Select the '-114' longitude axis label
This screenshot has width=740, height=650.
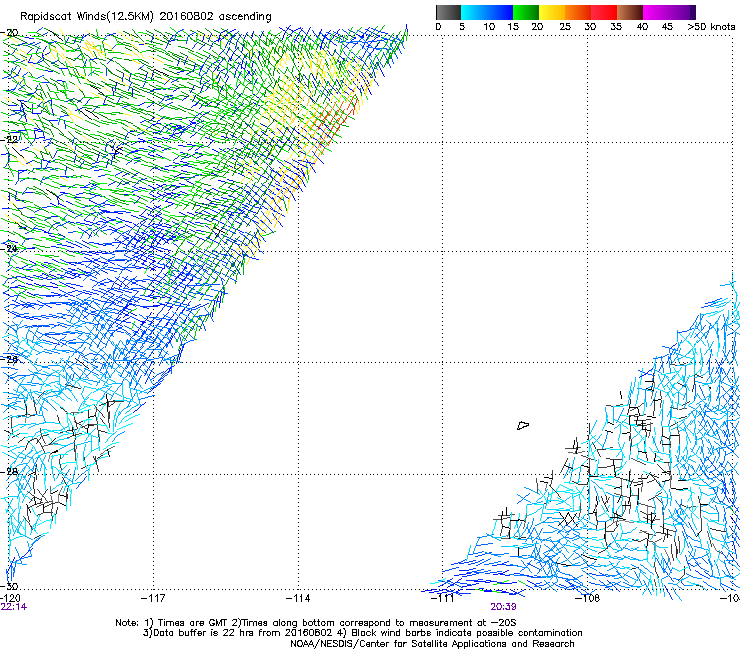(x=298, y=599)
